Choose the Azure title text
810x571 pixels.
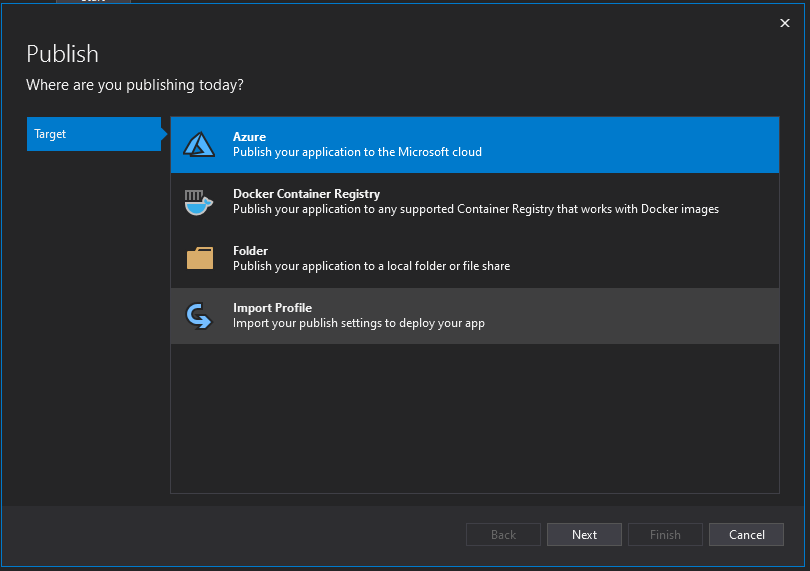coord(250,137)
